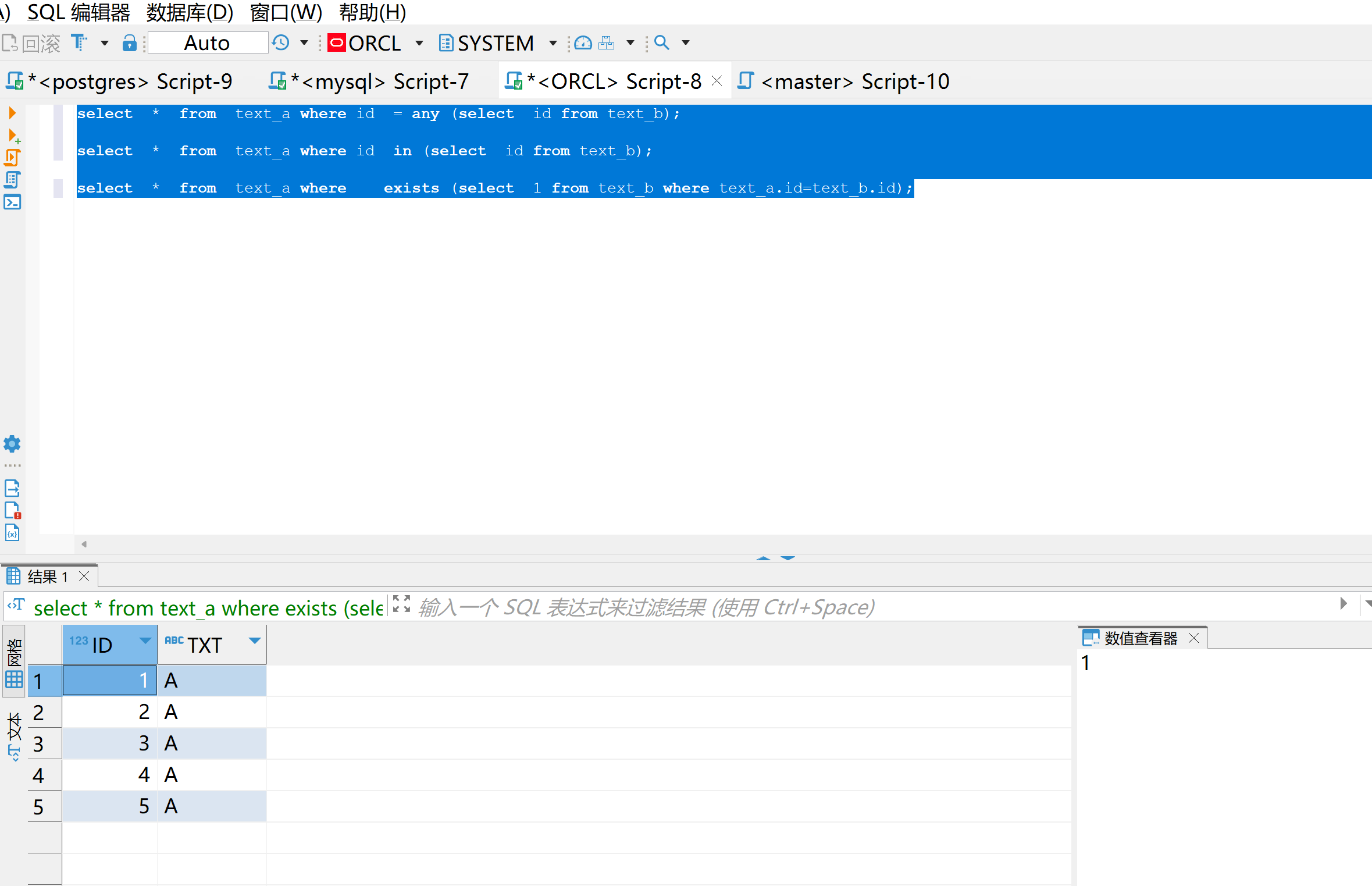Open SQL console terminal icon
Viewport: 1372px width, 886px height.
tap(12, 202)
